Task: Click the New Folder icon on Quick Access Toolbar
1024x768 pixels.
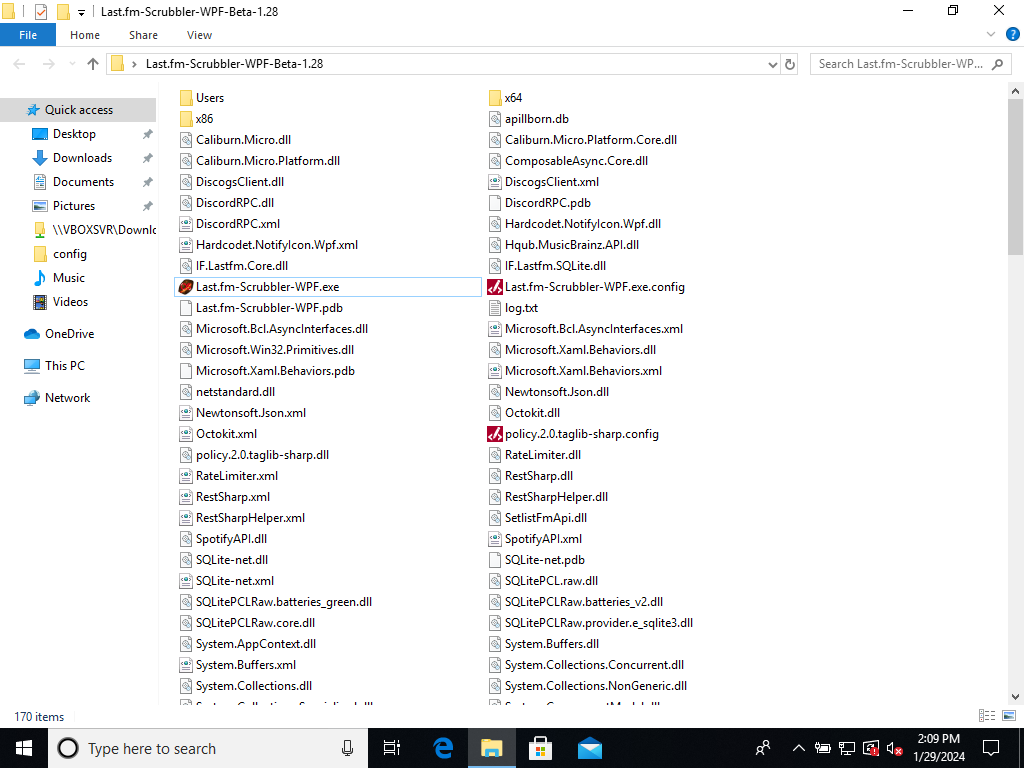Action: click(x=61, y=12)
